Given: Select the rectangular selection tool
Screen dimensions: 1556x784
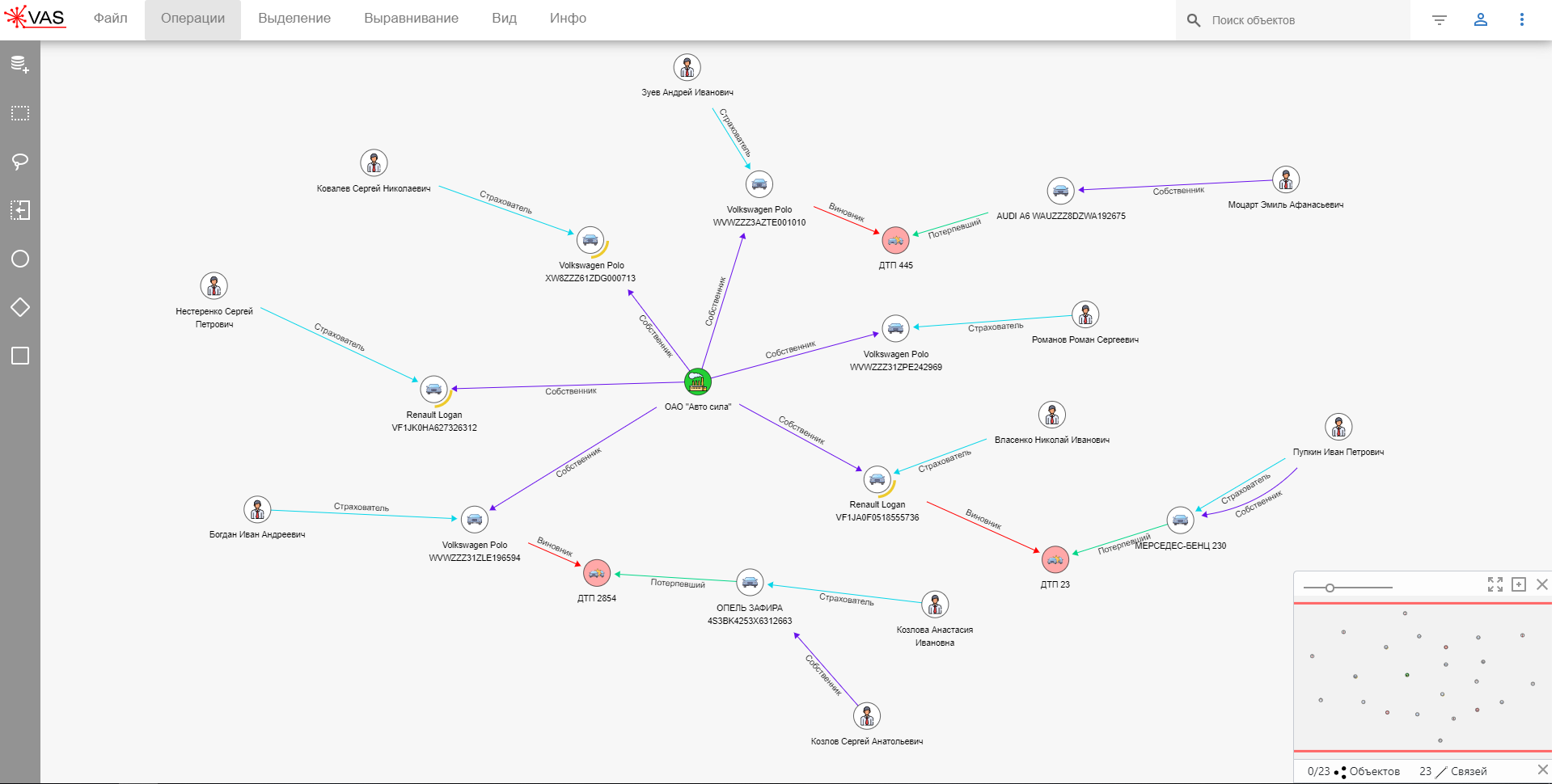Looking at the screenshot, I should pos(20,113).
